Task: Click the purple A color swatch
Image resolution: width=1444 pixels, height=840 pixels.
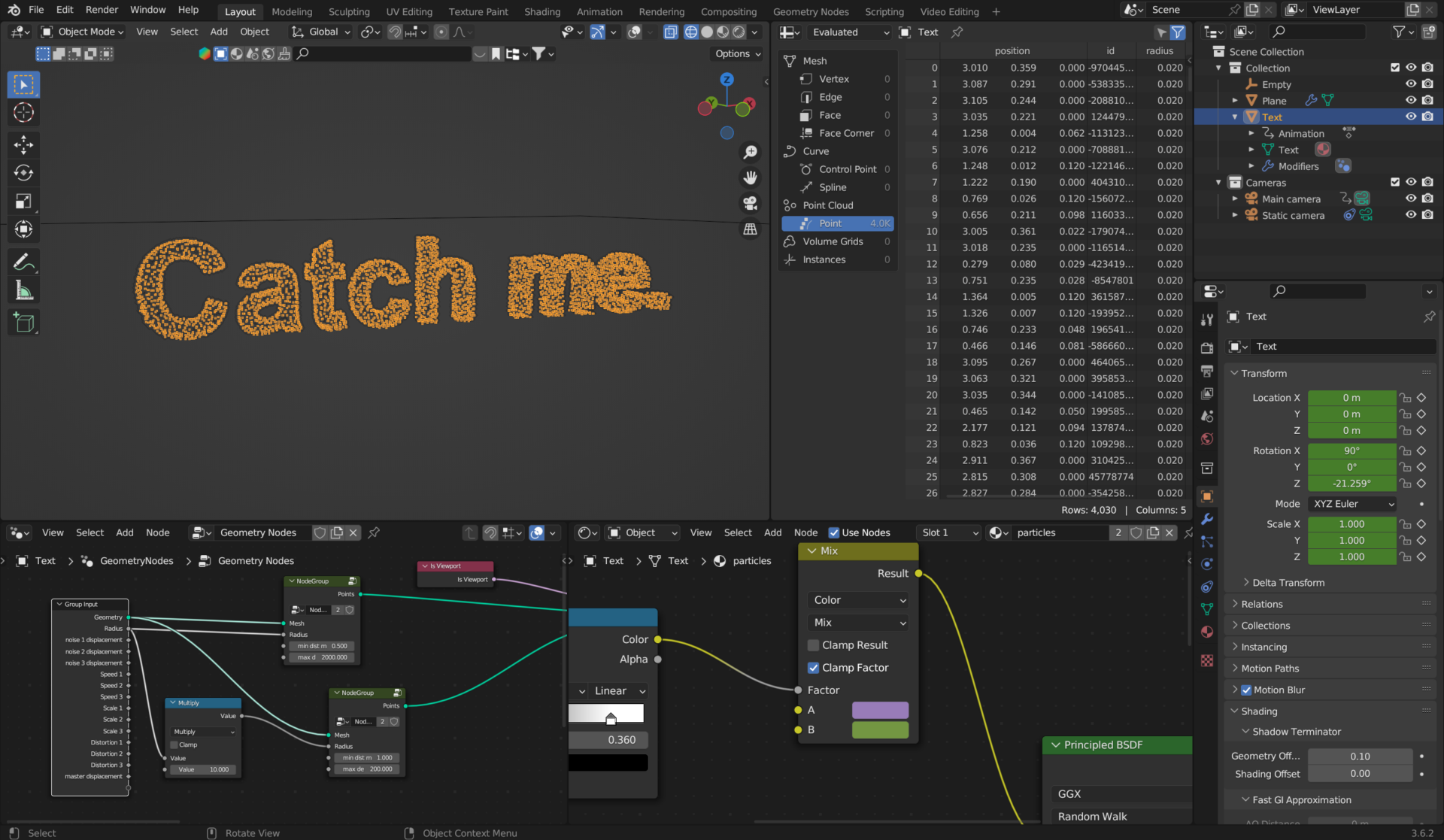Action: (880, 710)
